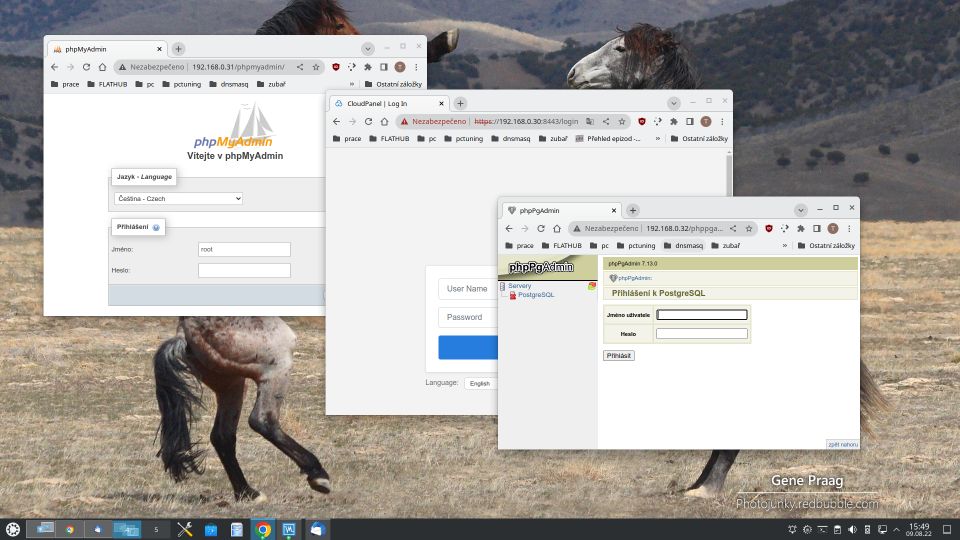
Task: Open dnsmasq bookmark folder in phpPgAdmin window
Action: (683, 246)
